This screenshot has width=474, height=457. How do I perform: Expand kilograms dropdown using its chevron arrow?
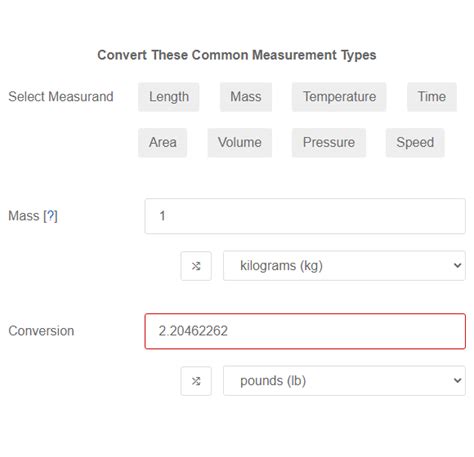[x=458, y=266]
